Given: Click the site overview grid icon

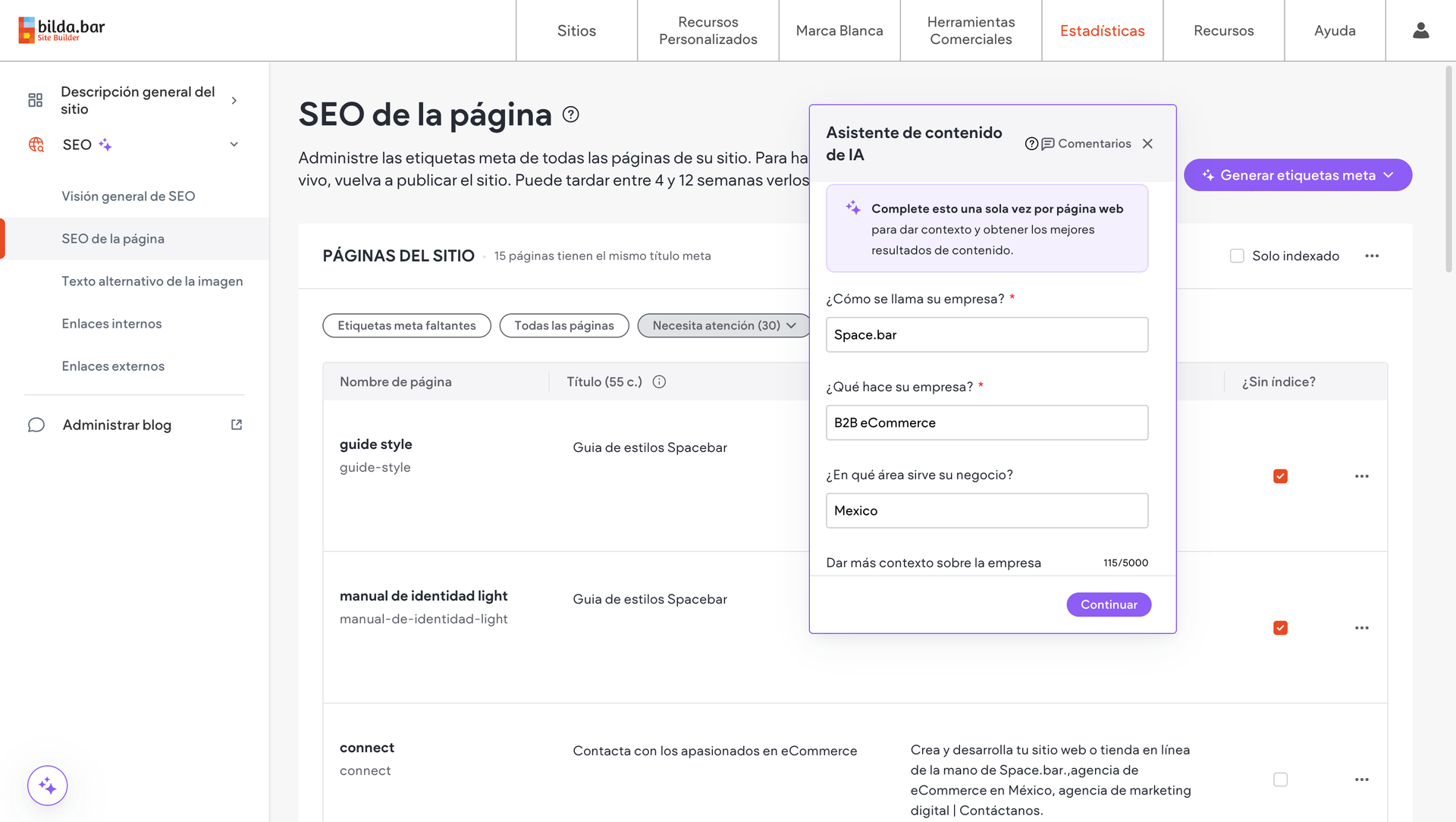Looking at the screenshot, I should 36,100.
